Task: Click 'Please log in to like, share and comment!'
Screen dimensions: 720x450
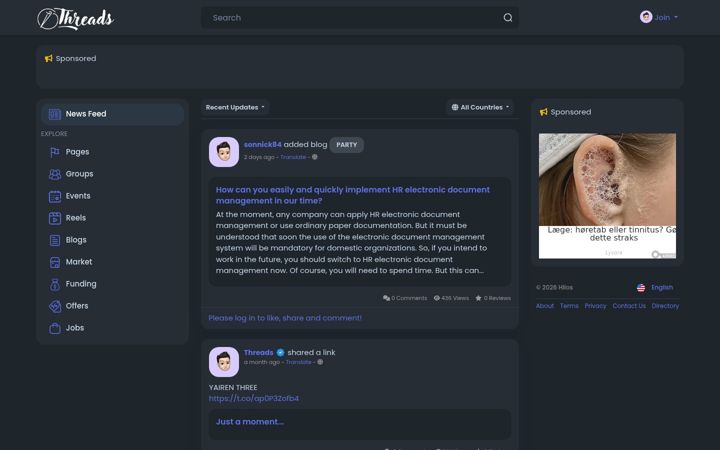Action: [x=285, y=318]
